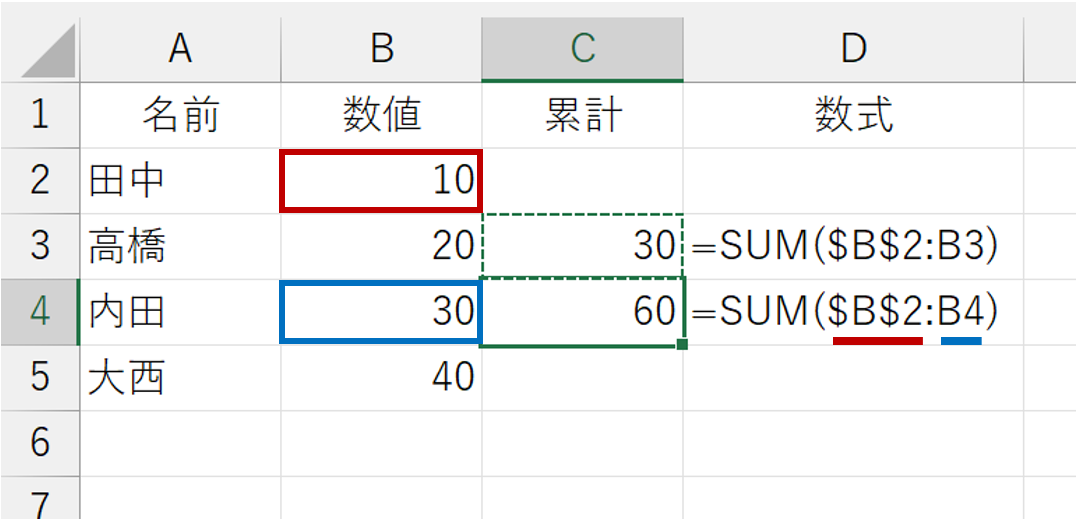Select column A header
Screen dimensions: 1078x521
180,49
